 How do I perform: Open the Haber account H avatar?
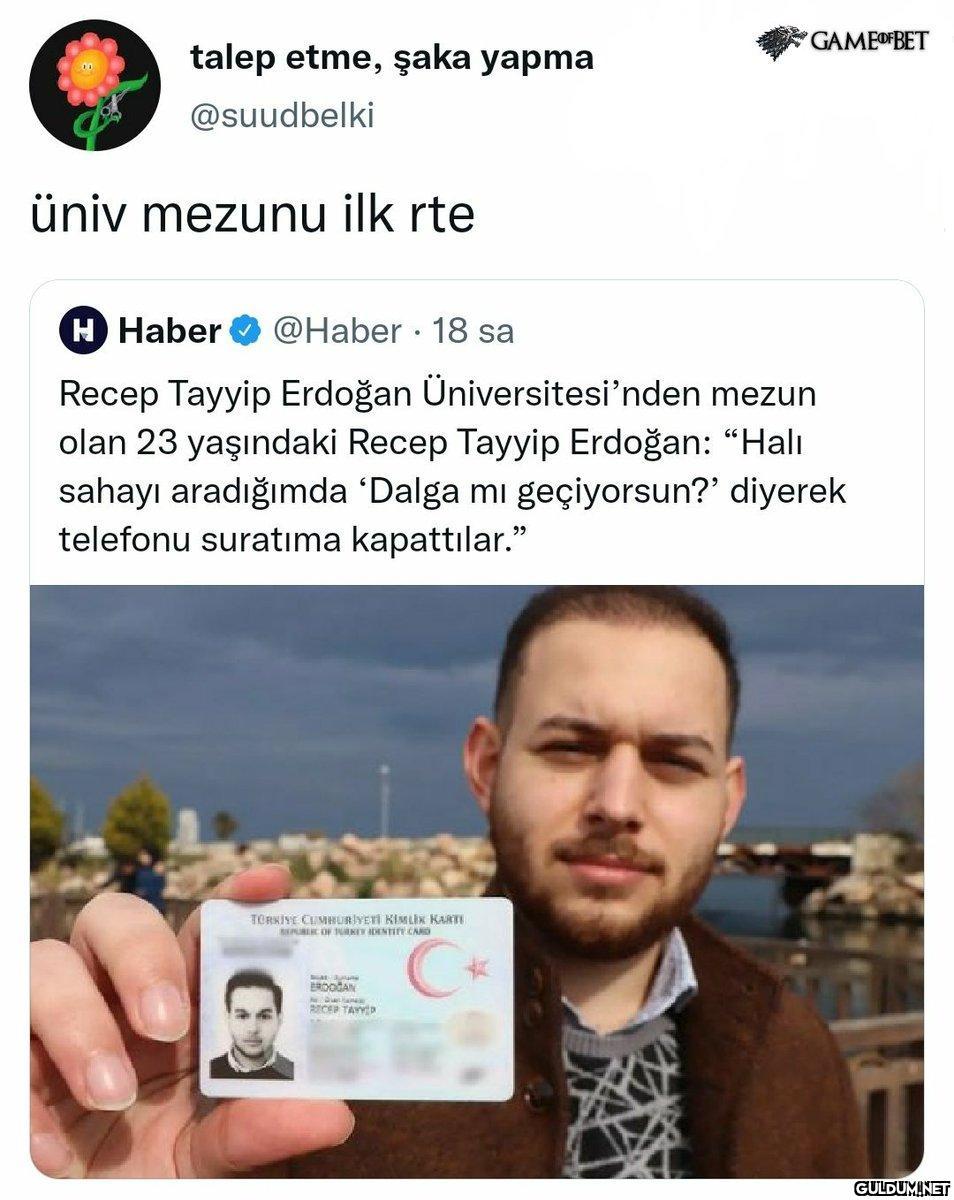(x=83, y=330)
